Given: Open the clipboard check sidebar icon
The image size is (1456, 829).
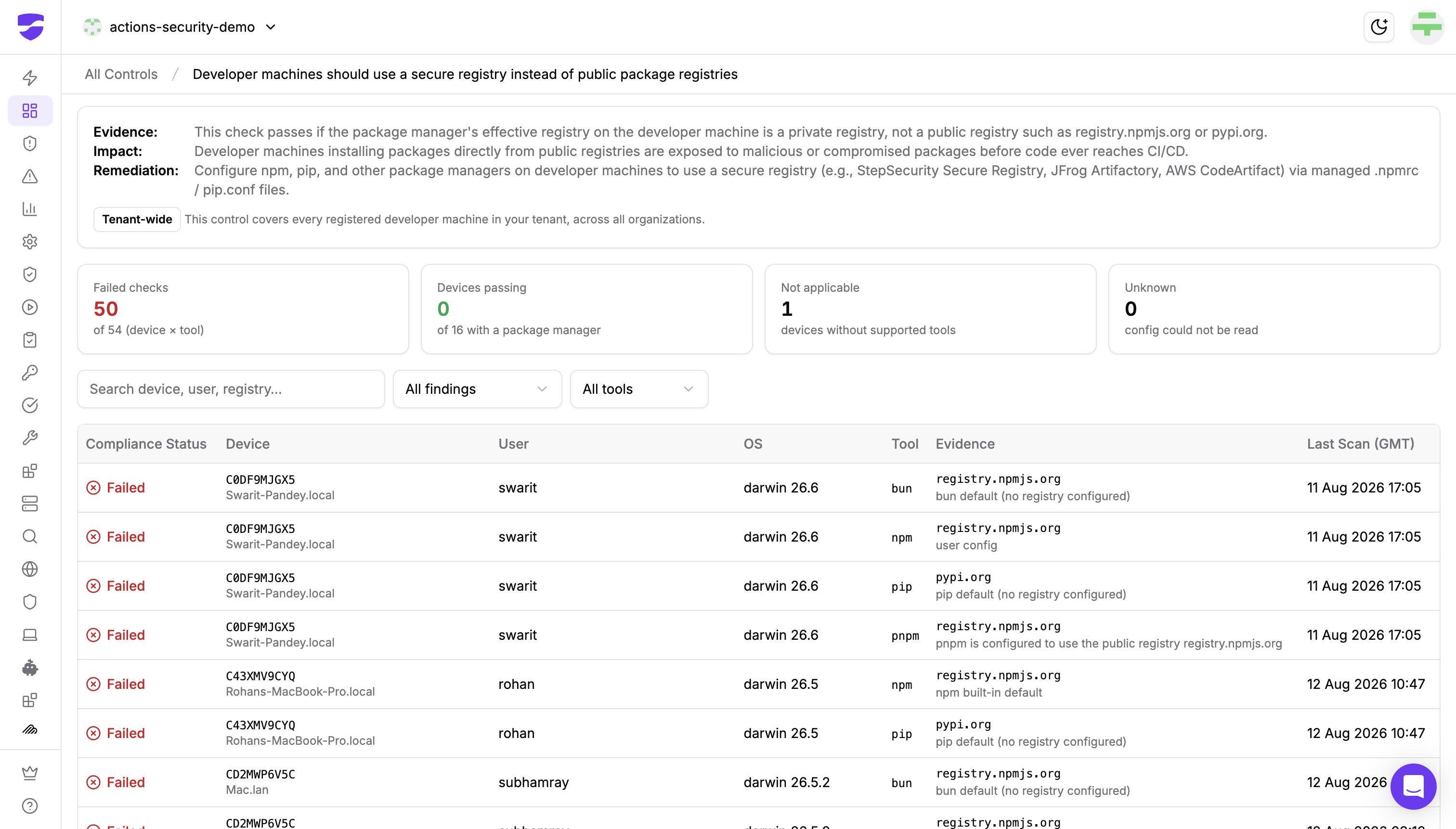Looking at the screenshot, I should [x=30, y=340].
